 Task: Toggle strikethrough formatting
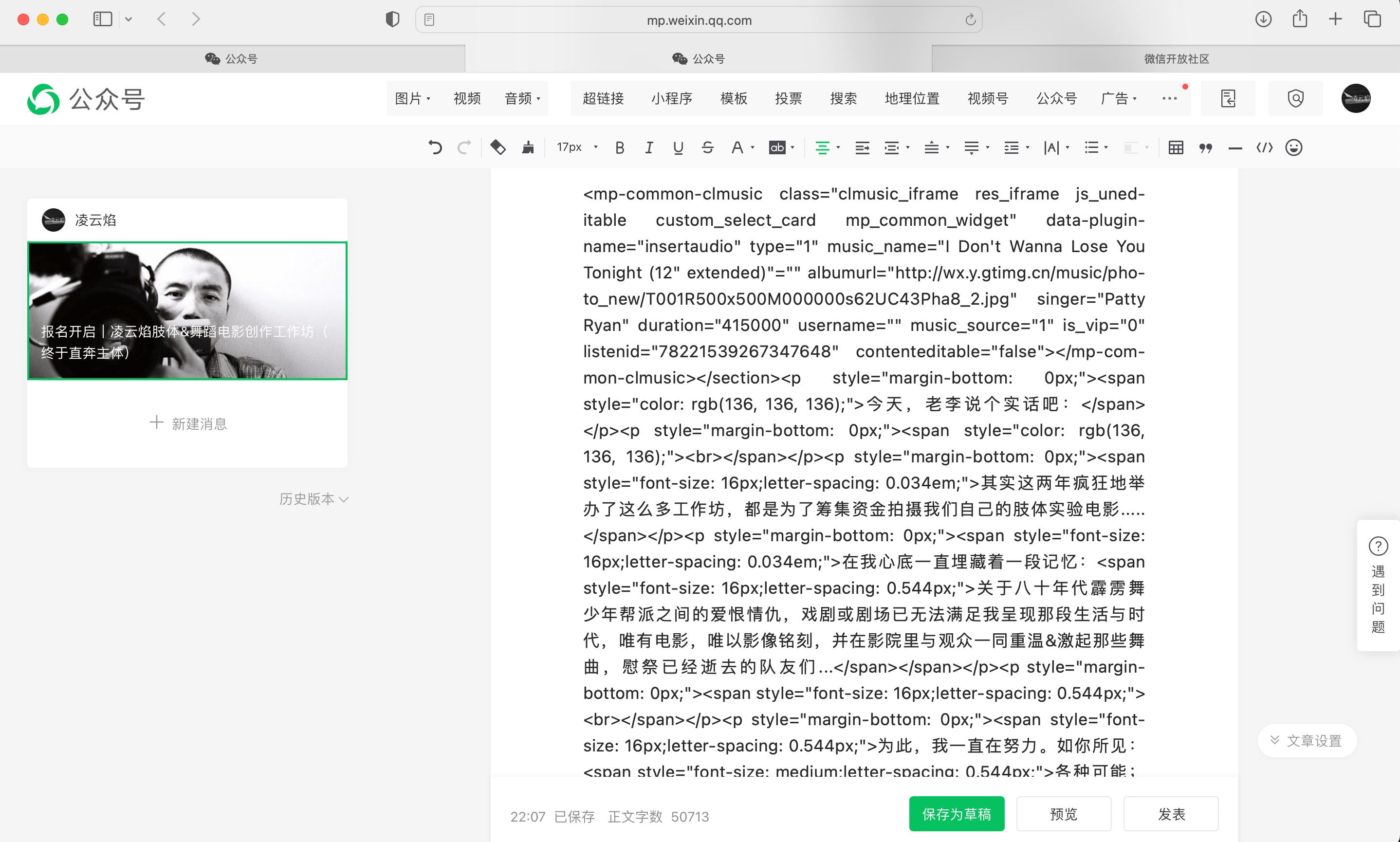(x=707, y=147)
